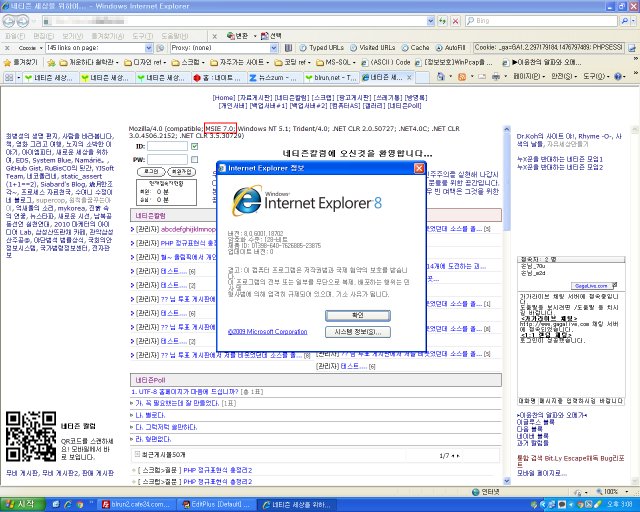This screenshot has width=640, height=512.
Task: Open the search provider dropdown arrow
Action: coord(634,21)
